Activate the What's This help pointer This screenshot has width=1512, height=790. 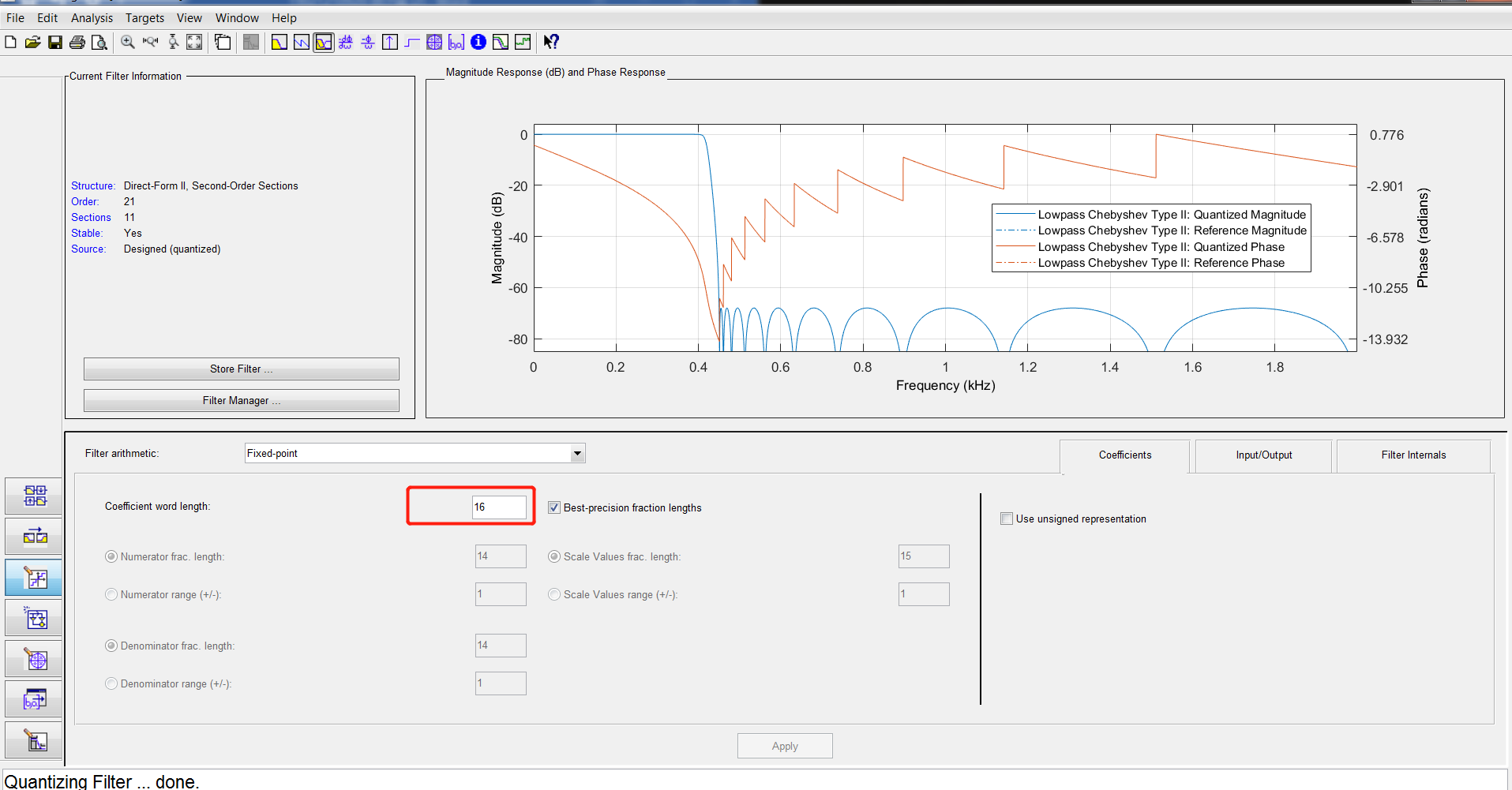pyautogui.click(x=551, y=42)
